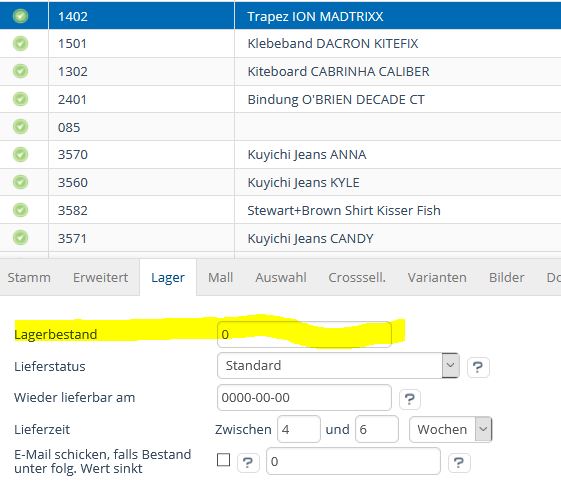Click the Lagerbestand input field
Image resolution: width=561 pixels, height=485 pixels.
304,334
